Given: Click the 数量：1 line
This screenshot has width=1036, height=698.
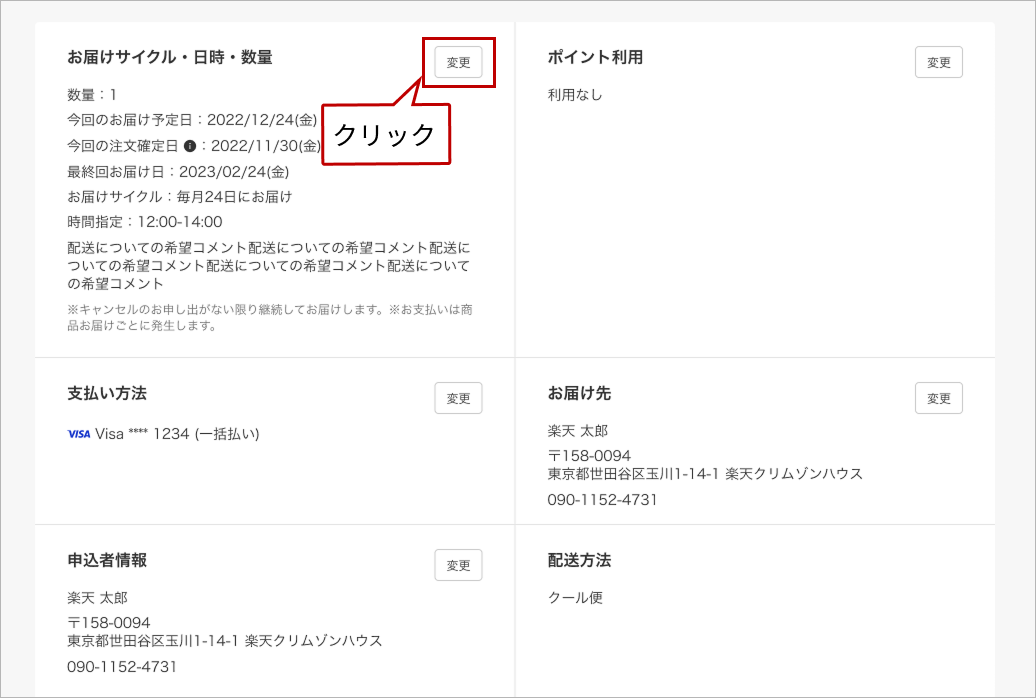Looking at the screenshot, I should pyautogui.click(x=92, y=95).
